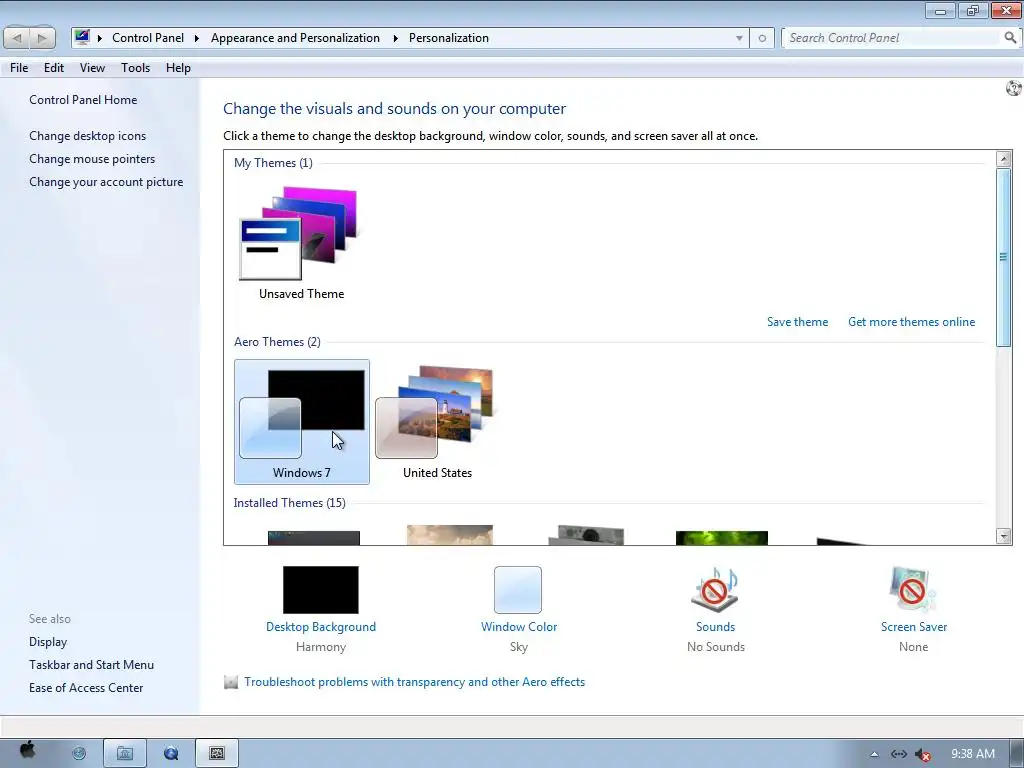Open the File menu
1024x768 pixels.
(x=19, y=68)
